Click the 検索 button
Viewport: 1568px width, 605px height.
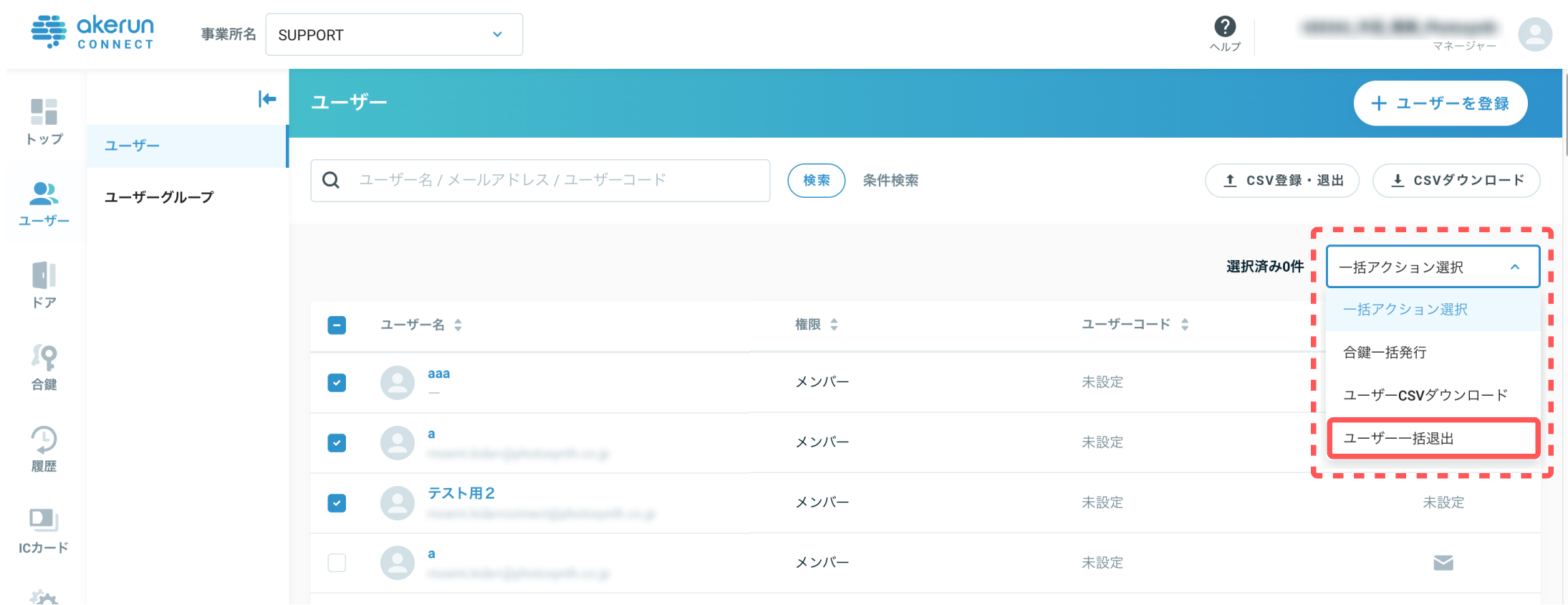click(x=817, y=181)
